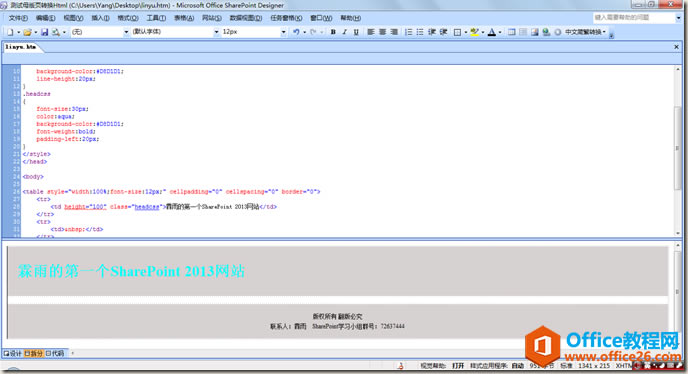Insert hyperlink with globe icon
688x374 pixels.
click(x=546, y=32)
